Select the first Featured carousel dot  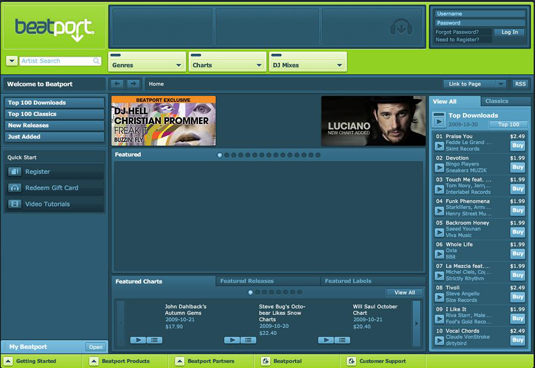pos(219,155)
